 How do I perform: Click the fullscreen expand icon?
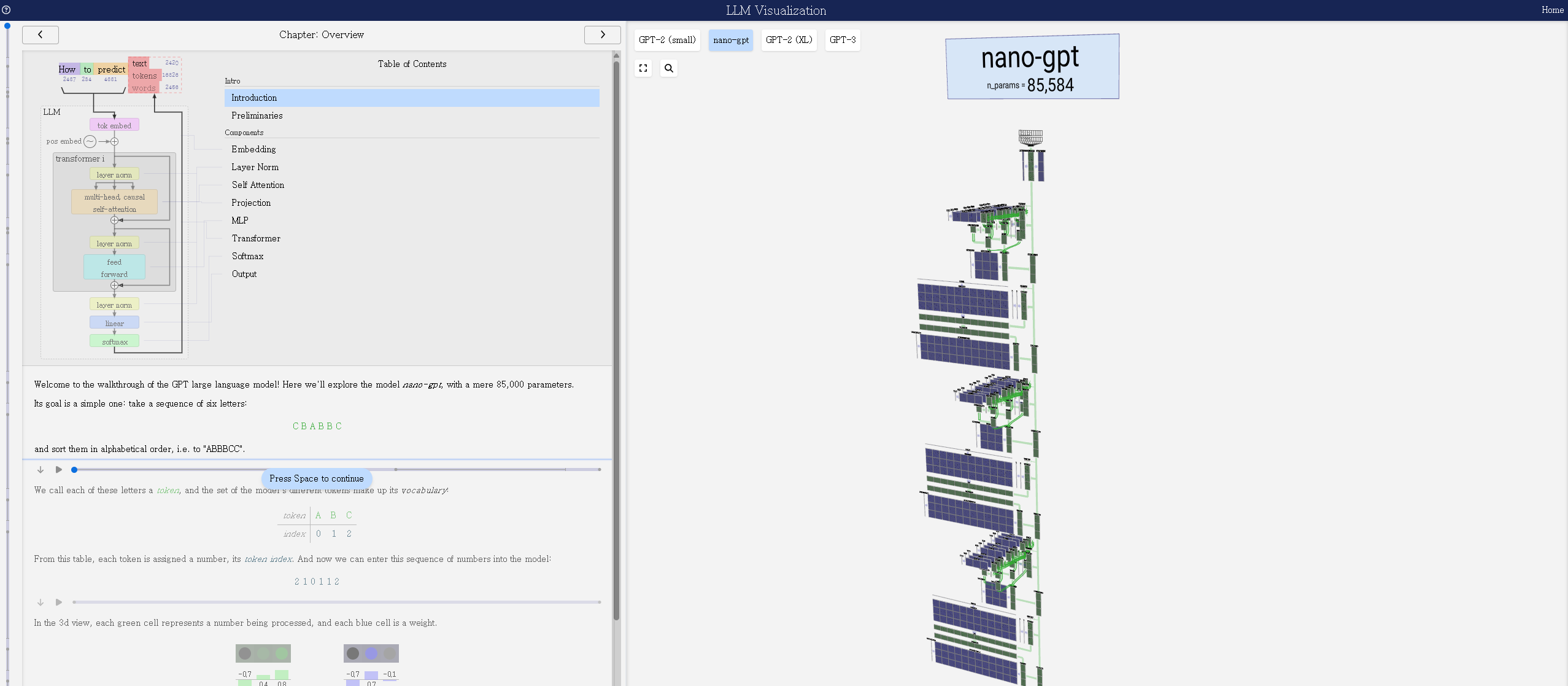pyautogui.click(x=643, y=68)
